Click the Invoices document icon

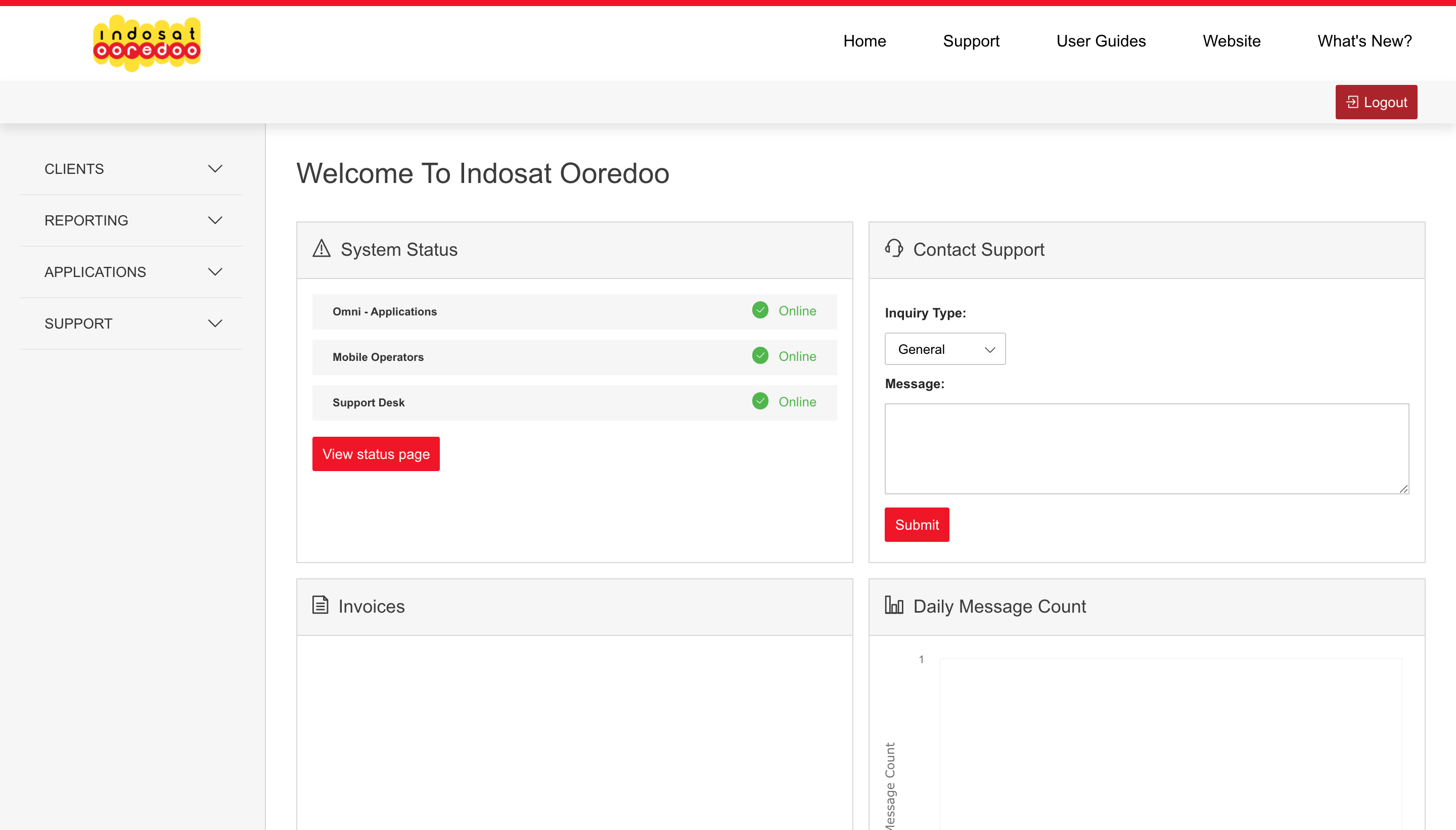(321, 605)
